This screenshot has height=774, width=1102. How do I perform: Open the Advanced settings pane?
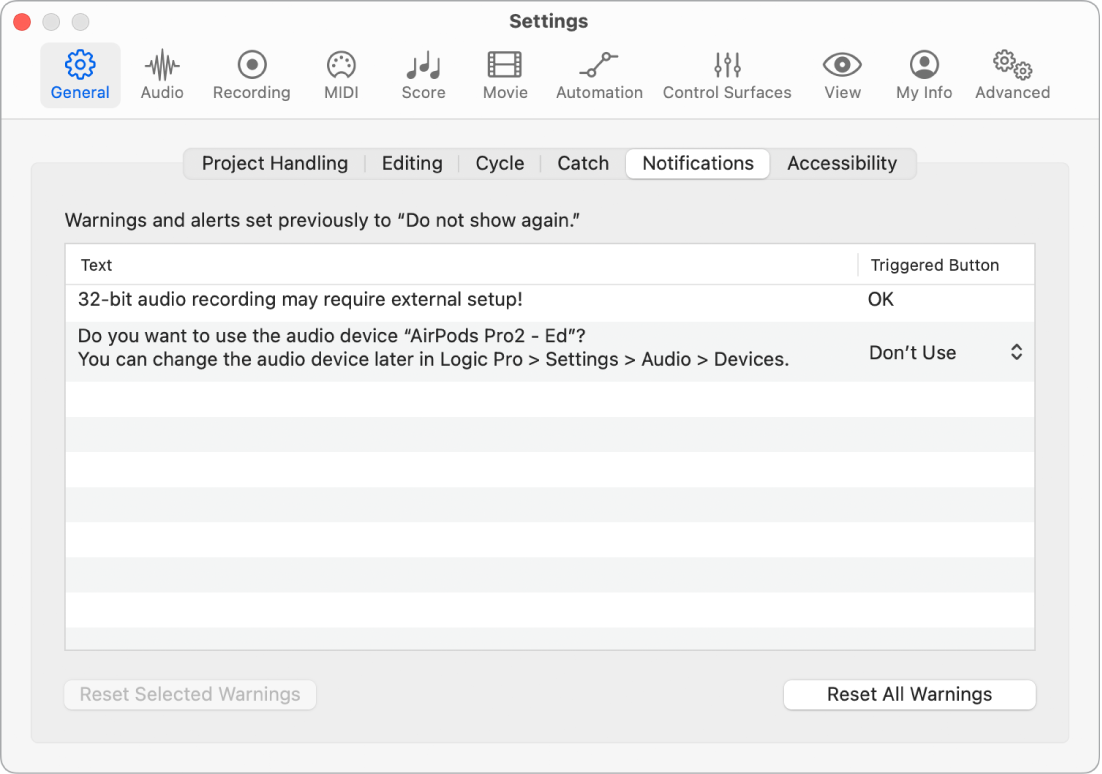[x=1012, y=75]
